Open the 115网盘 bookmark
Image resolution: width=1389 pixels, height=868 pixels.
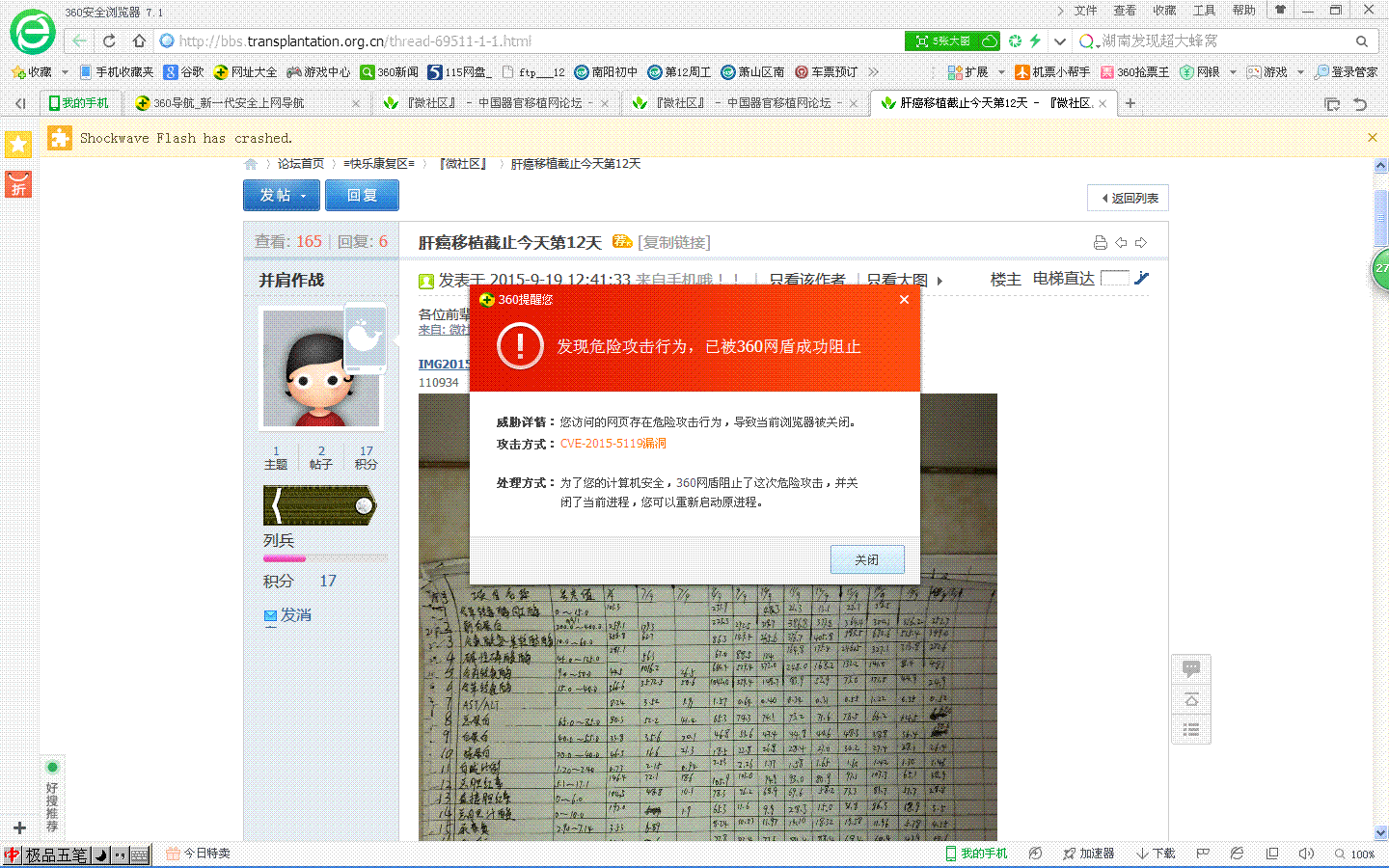(x=460, y=72)
